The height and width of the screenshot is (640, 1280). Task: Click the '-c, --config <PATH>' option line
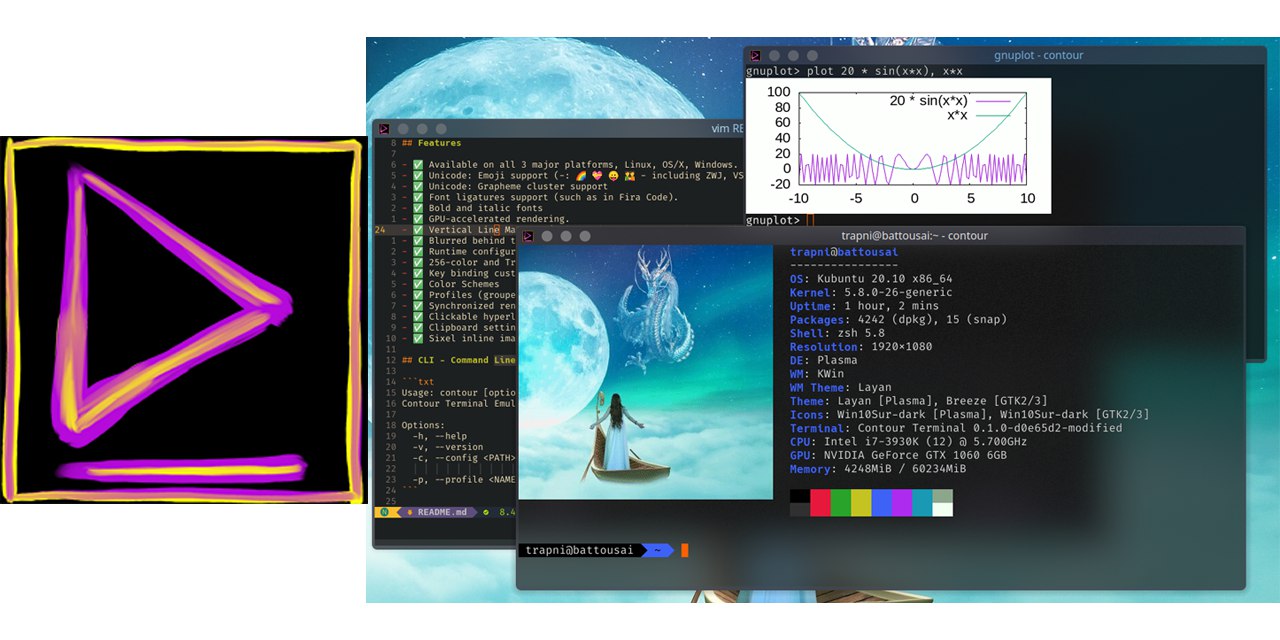(465, 458)
